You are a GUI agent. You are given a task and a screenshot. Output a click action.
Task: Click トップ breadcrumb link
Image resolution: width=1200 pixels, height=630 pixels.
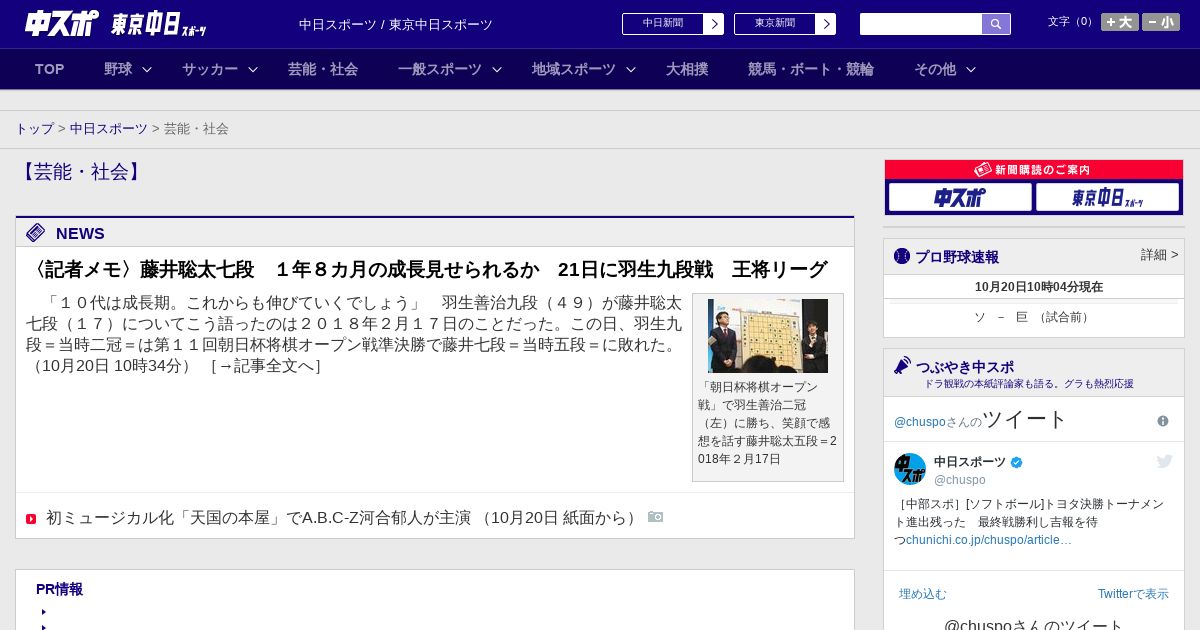[x=35, y=129]
